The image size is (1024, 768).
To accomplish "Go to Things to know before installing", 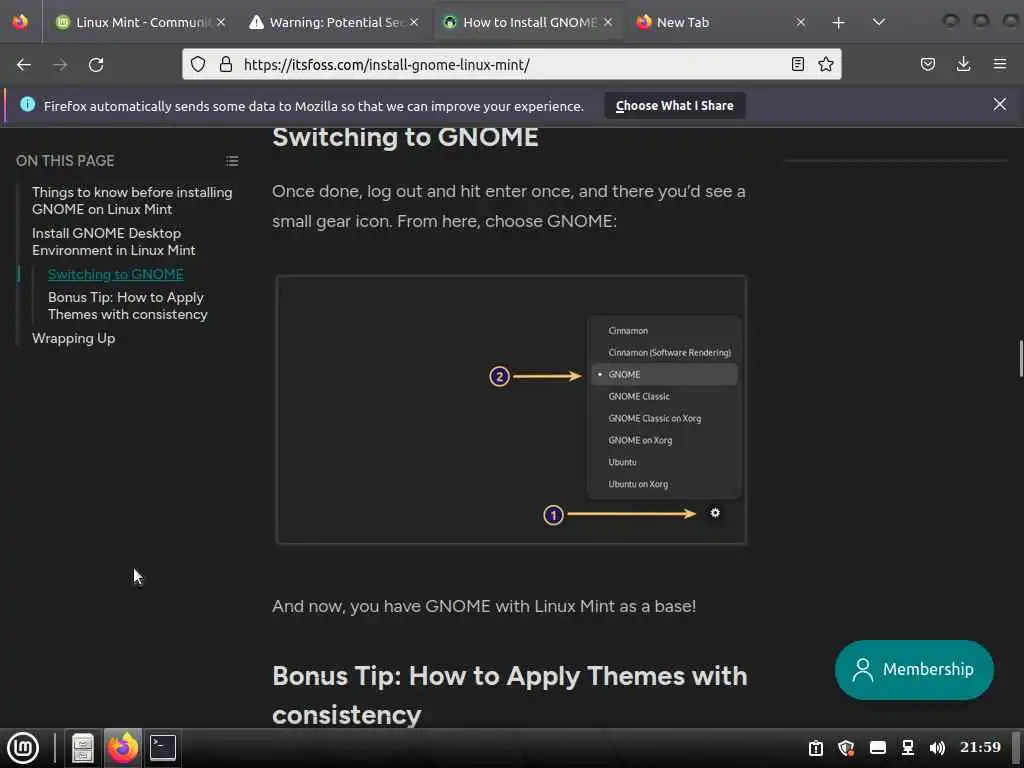I will (x=132, y=200).
